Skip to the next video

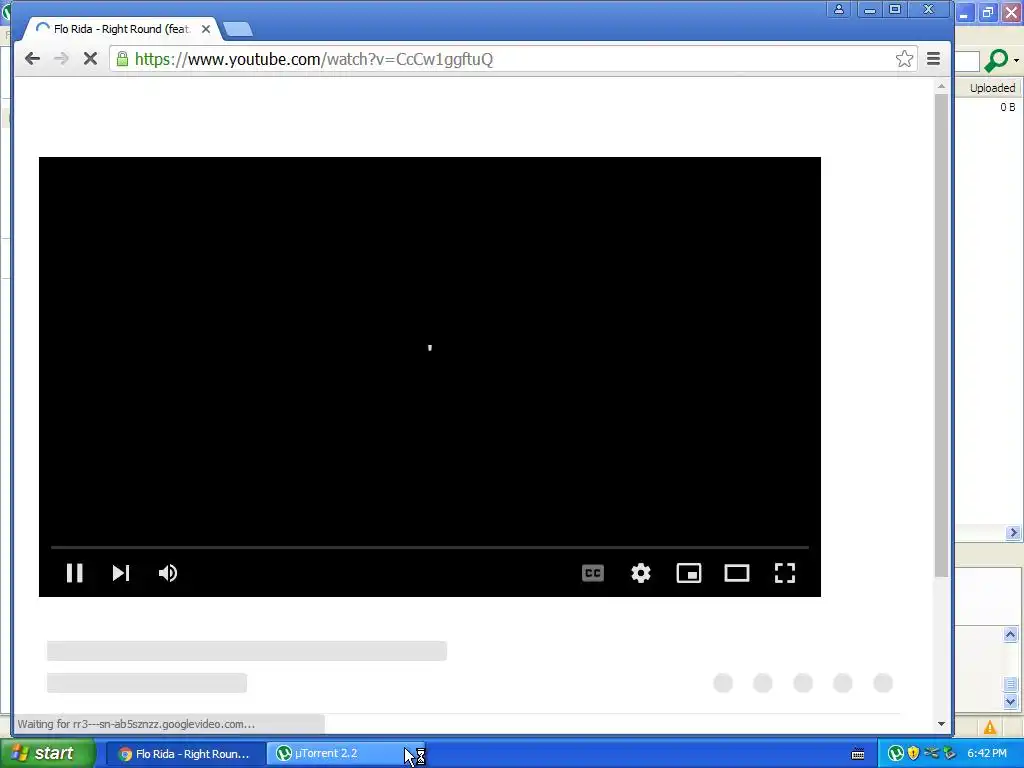click(121, 573)
